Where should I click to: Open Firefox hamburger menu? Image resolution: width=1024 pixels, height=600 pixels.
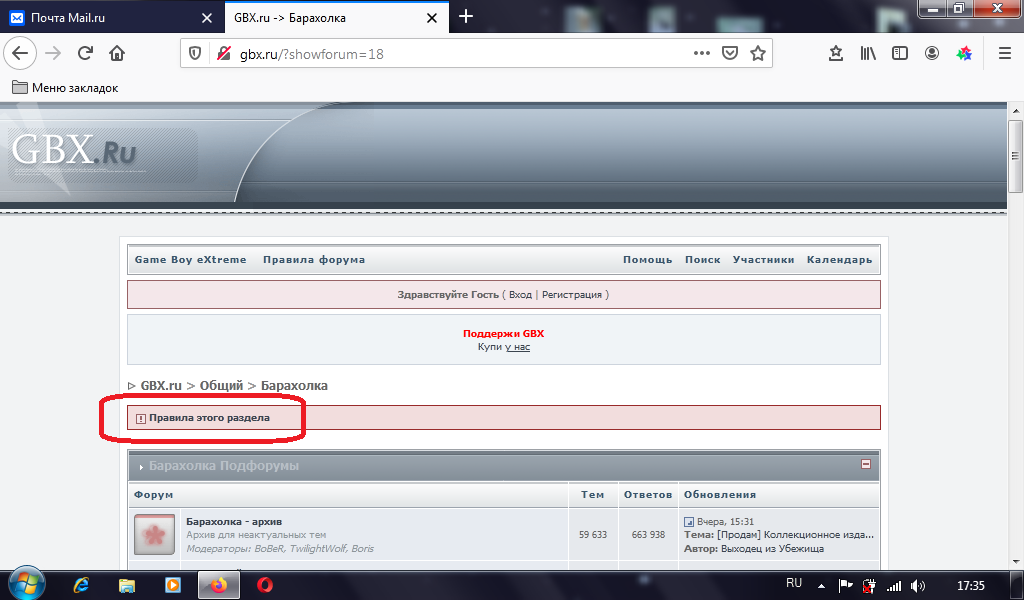pyautogui.click(x=1005, y=54)
